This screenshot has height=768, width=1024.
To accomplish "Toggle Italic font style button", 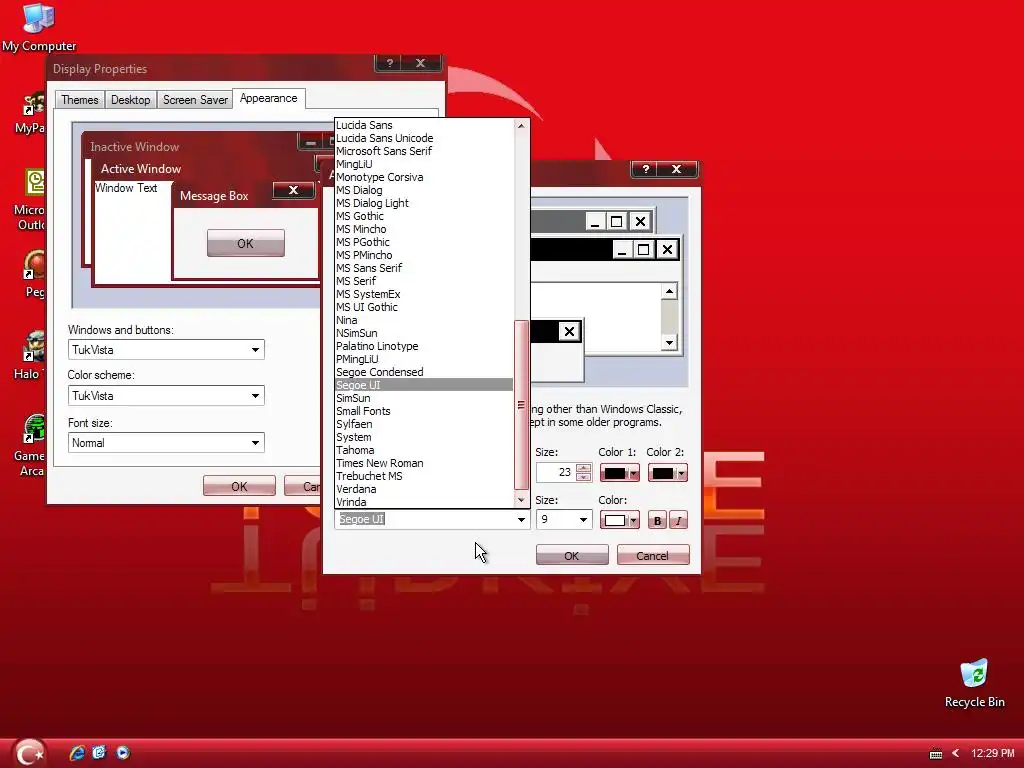I will tap(679, 520).
